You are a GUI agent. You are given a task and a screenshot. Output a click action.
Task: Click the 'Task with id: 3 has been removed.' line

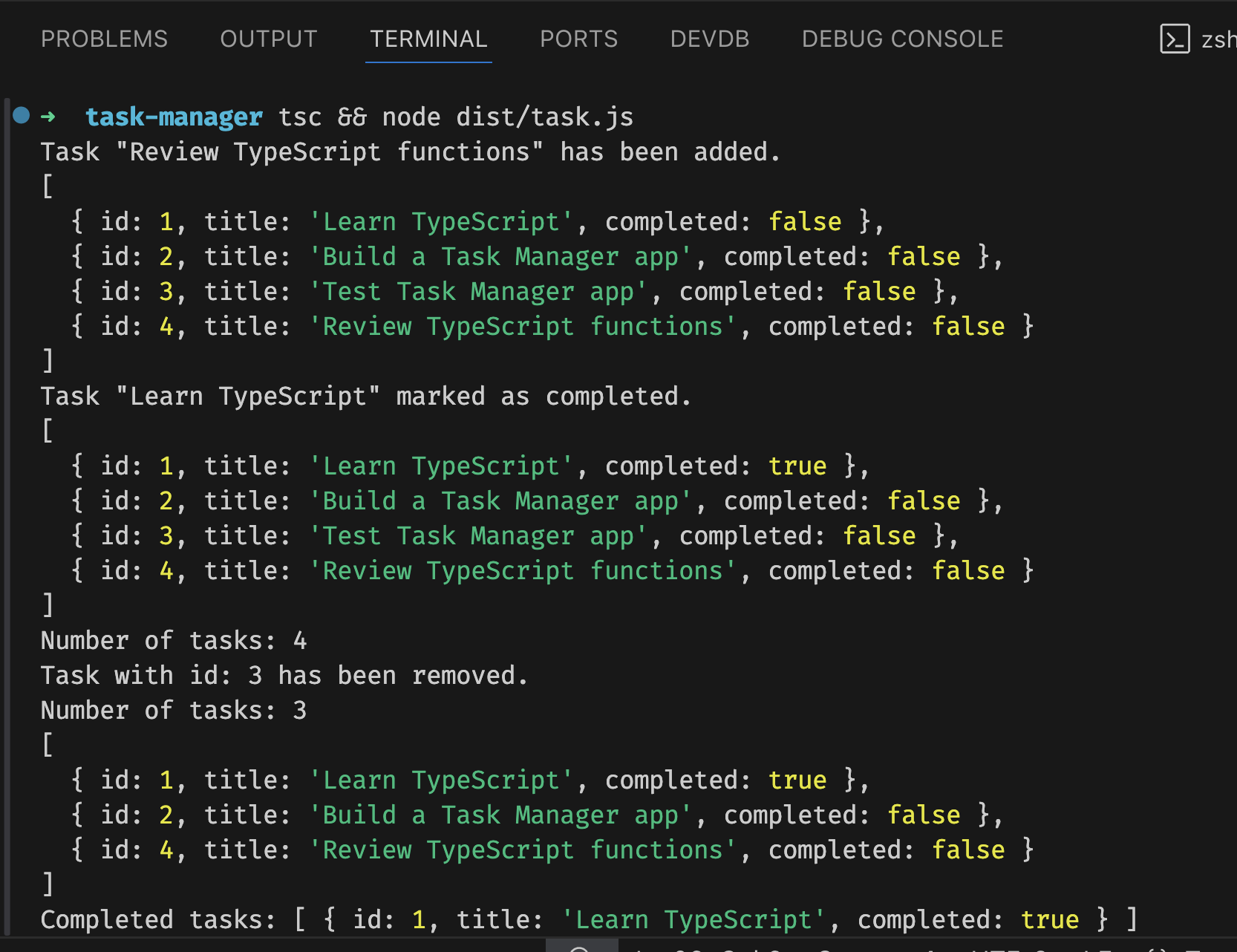(x=284, y=675)
